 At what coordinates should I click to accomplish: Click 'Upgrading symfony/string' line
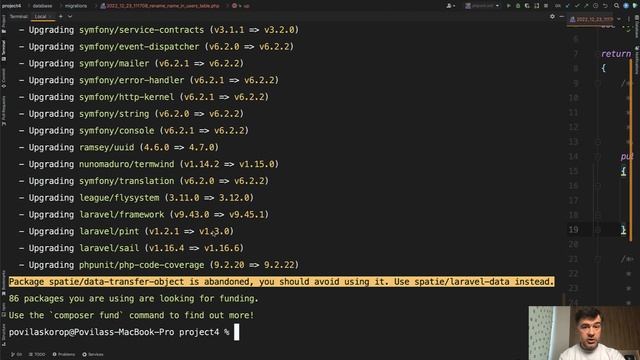pyautogui.click(x=131, y=114)
